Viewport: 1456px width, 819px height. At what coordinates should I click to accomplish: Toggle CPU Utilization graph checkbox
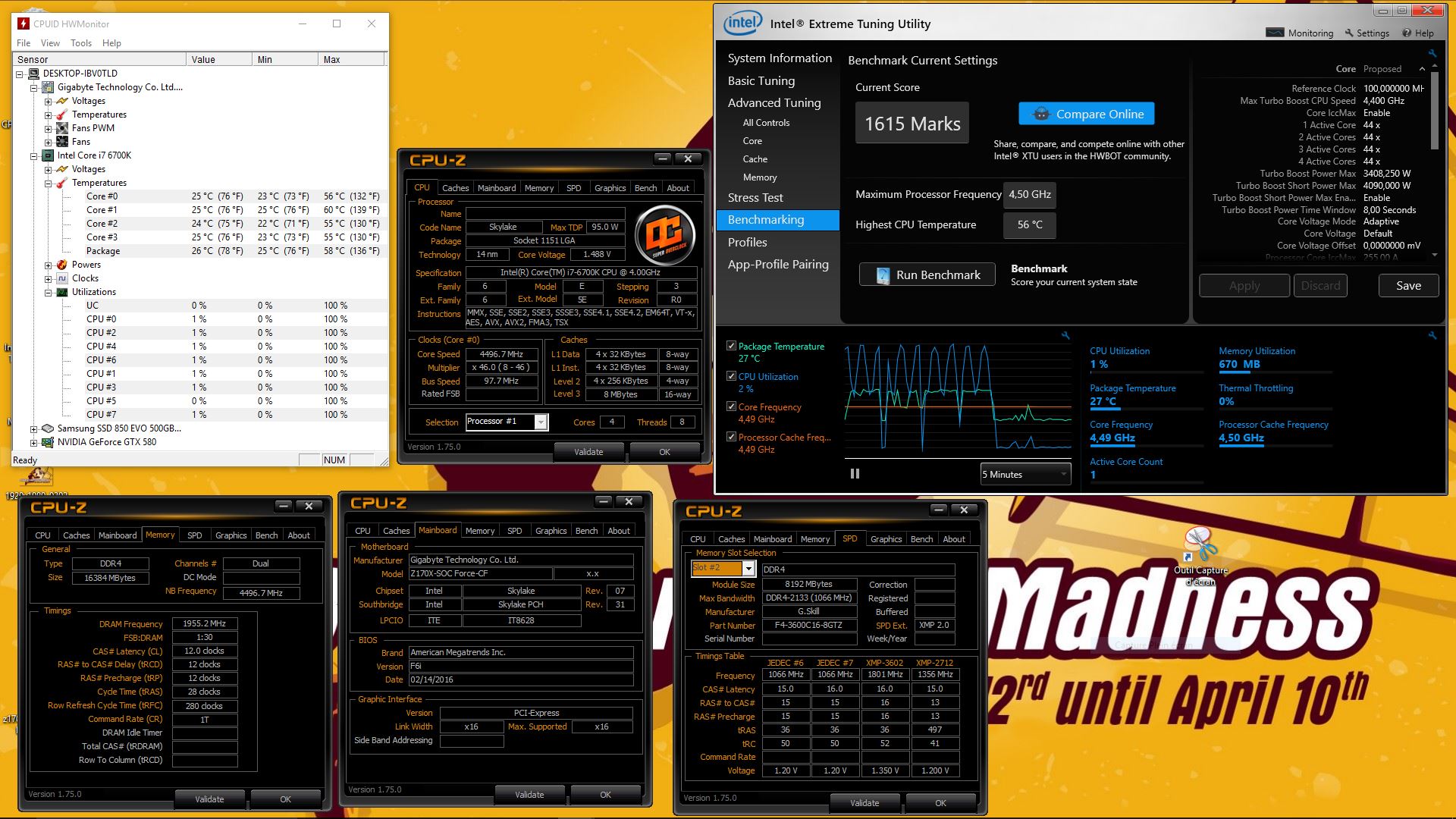[732, 376]
